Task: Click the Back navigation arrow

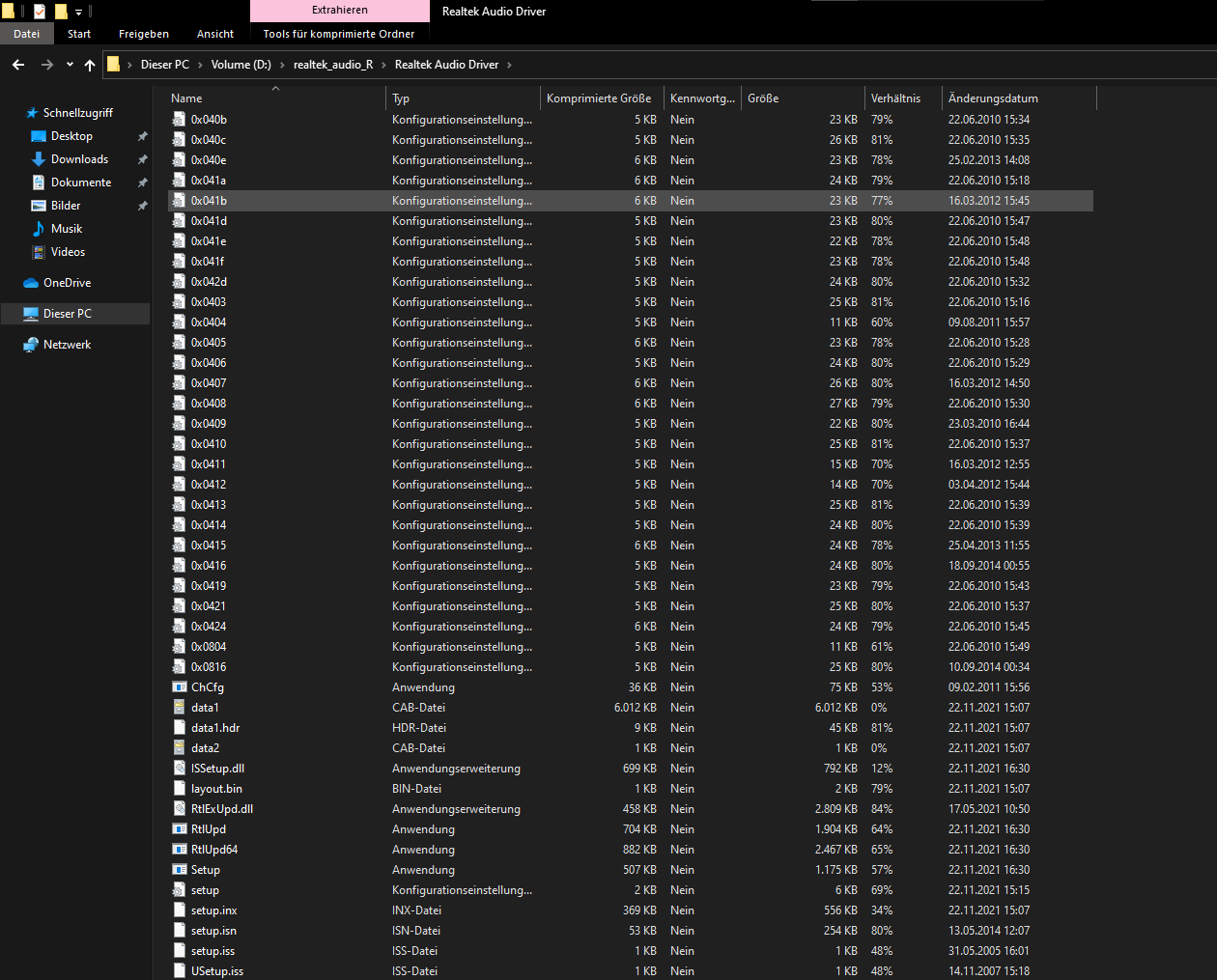Action: pyautogui.click(x=18, y=65)
